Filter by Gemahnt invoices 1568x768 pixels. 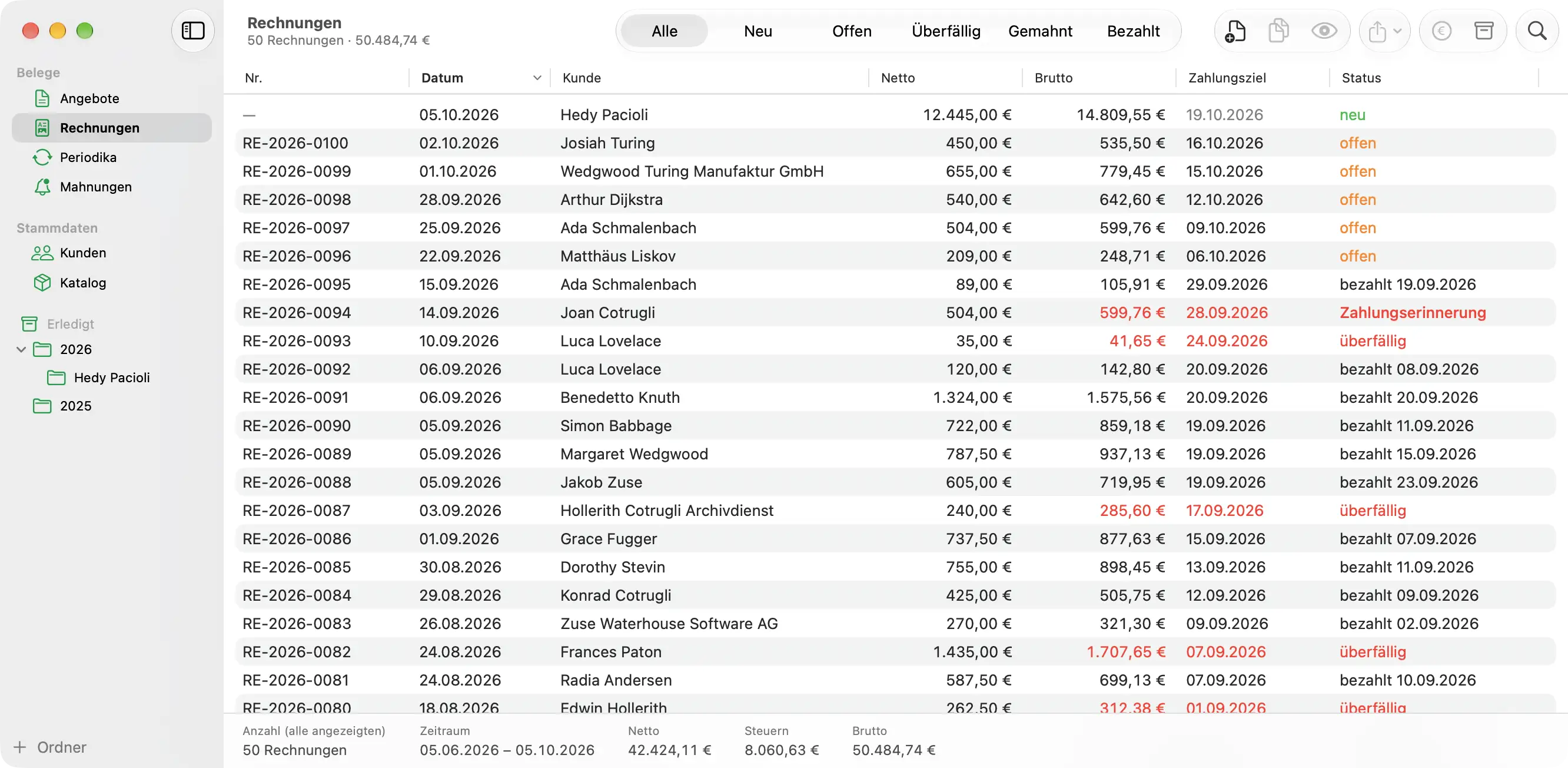coord(1039,31)
